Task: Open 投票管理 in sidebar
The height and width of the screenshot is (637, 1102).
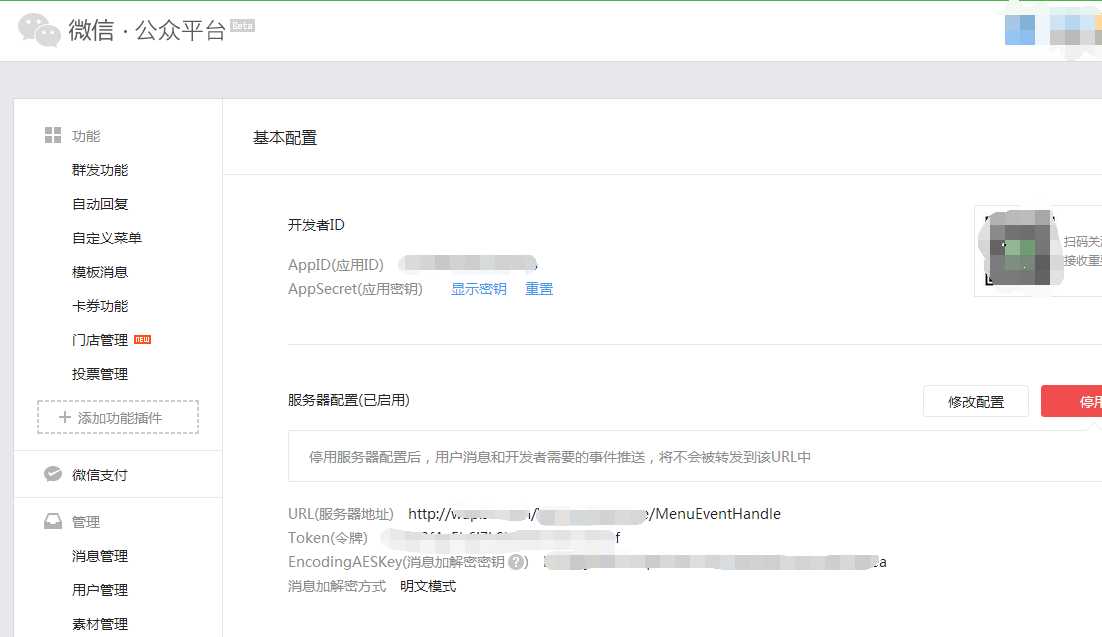Action: click(x=100, y=374)
